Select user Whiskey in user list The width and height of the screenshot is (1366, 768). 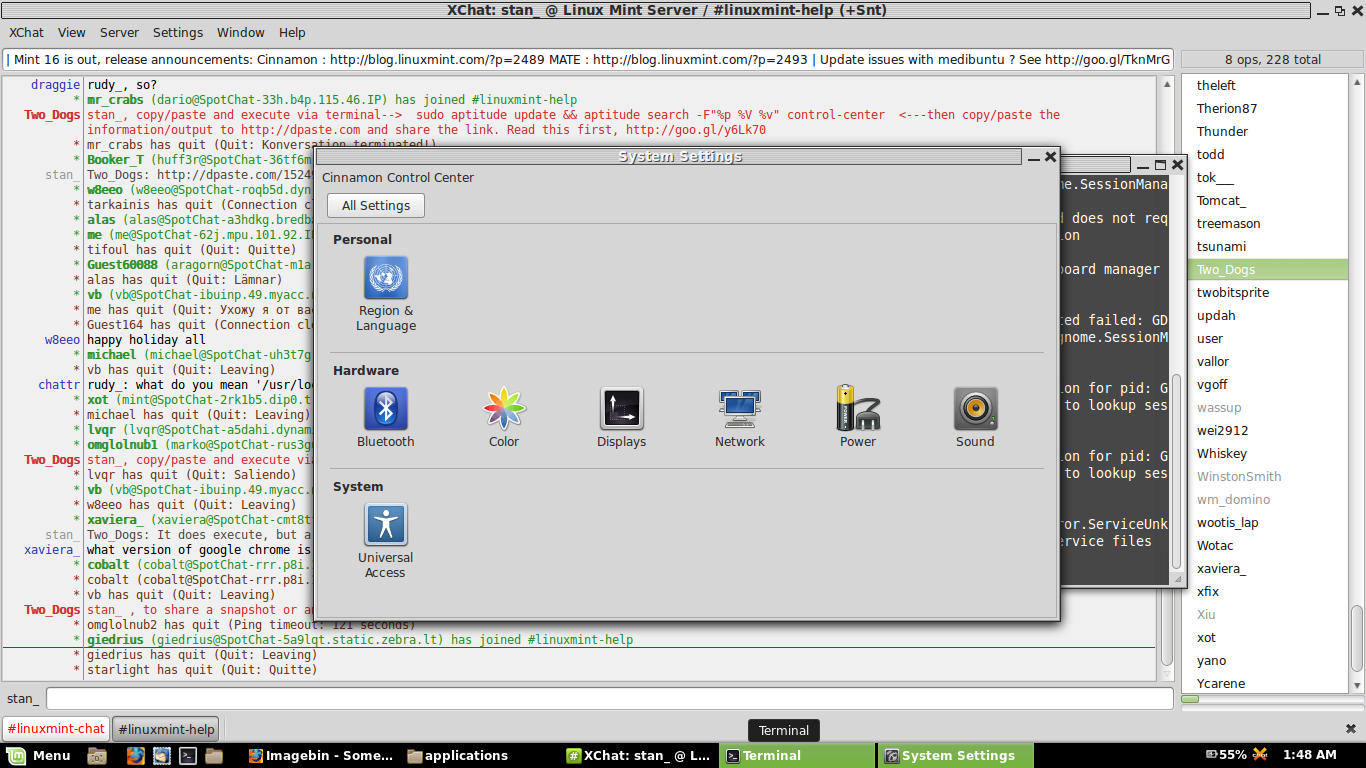point(1222,453)
